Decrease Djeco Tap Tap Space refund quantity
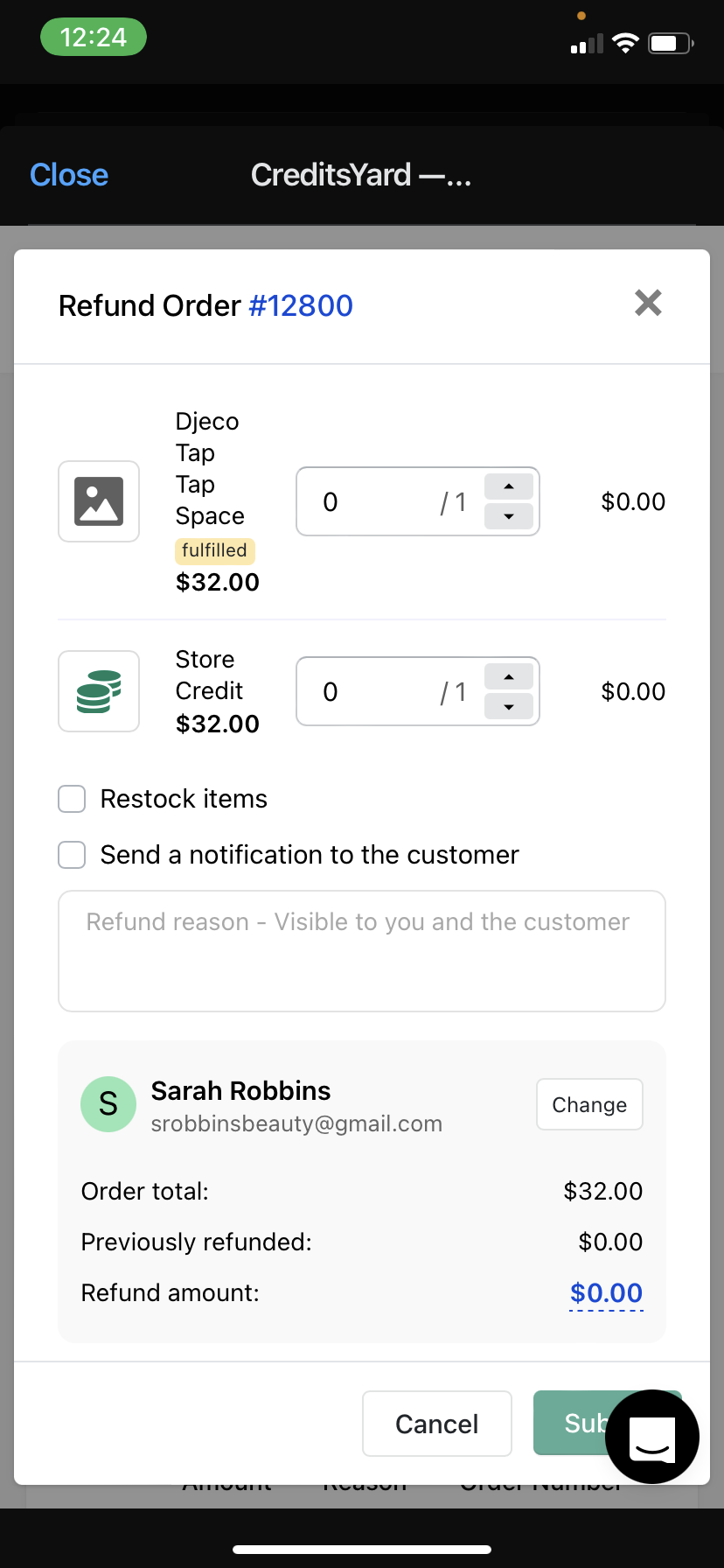 click(509, 517)
